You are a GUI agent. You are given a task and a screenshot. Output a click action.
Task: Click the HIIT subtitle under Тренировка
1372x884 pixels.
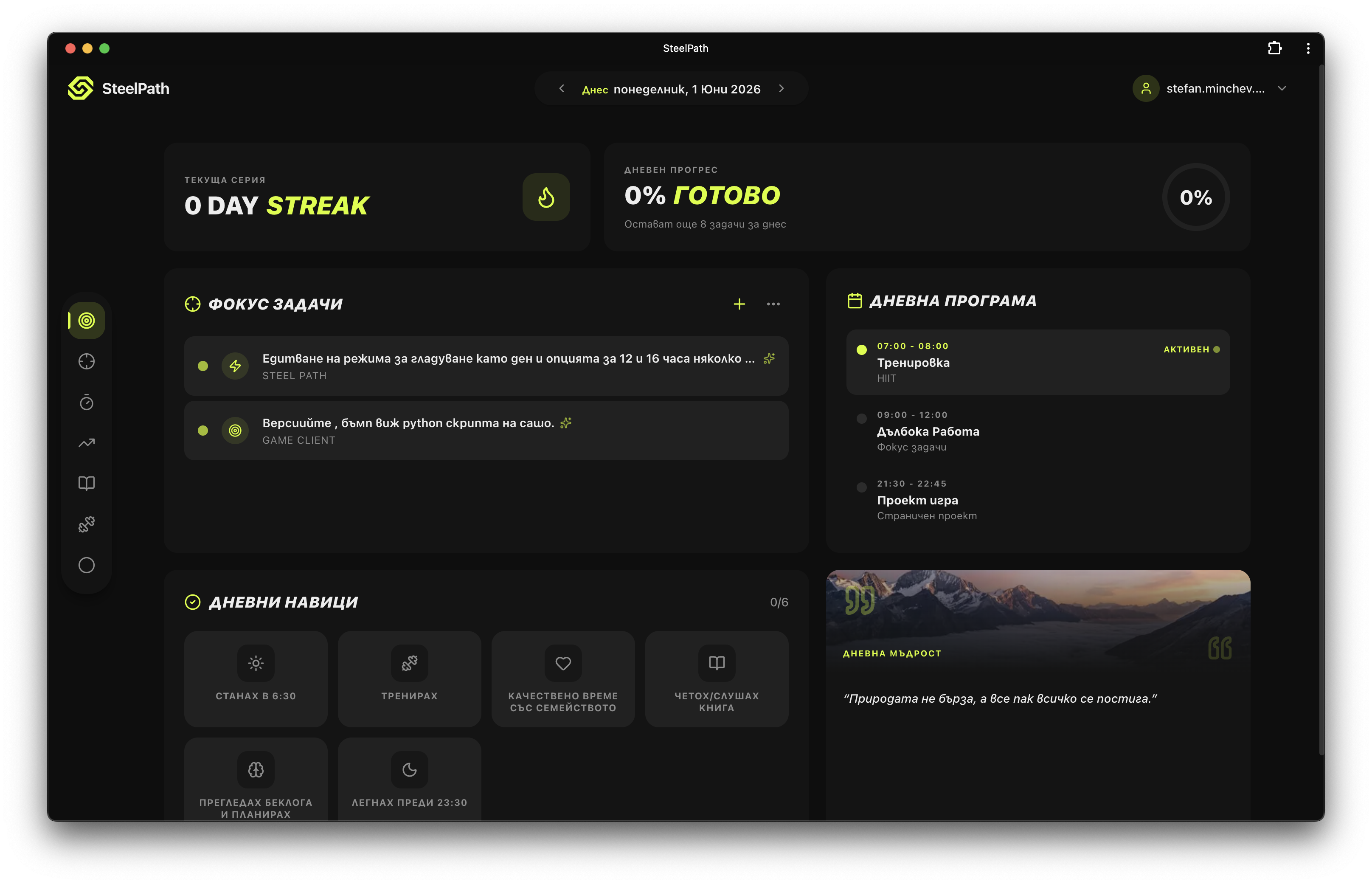(x=886, y=378)
